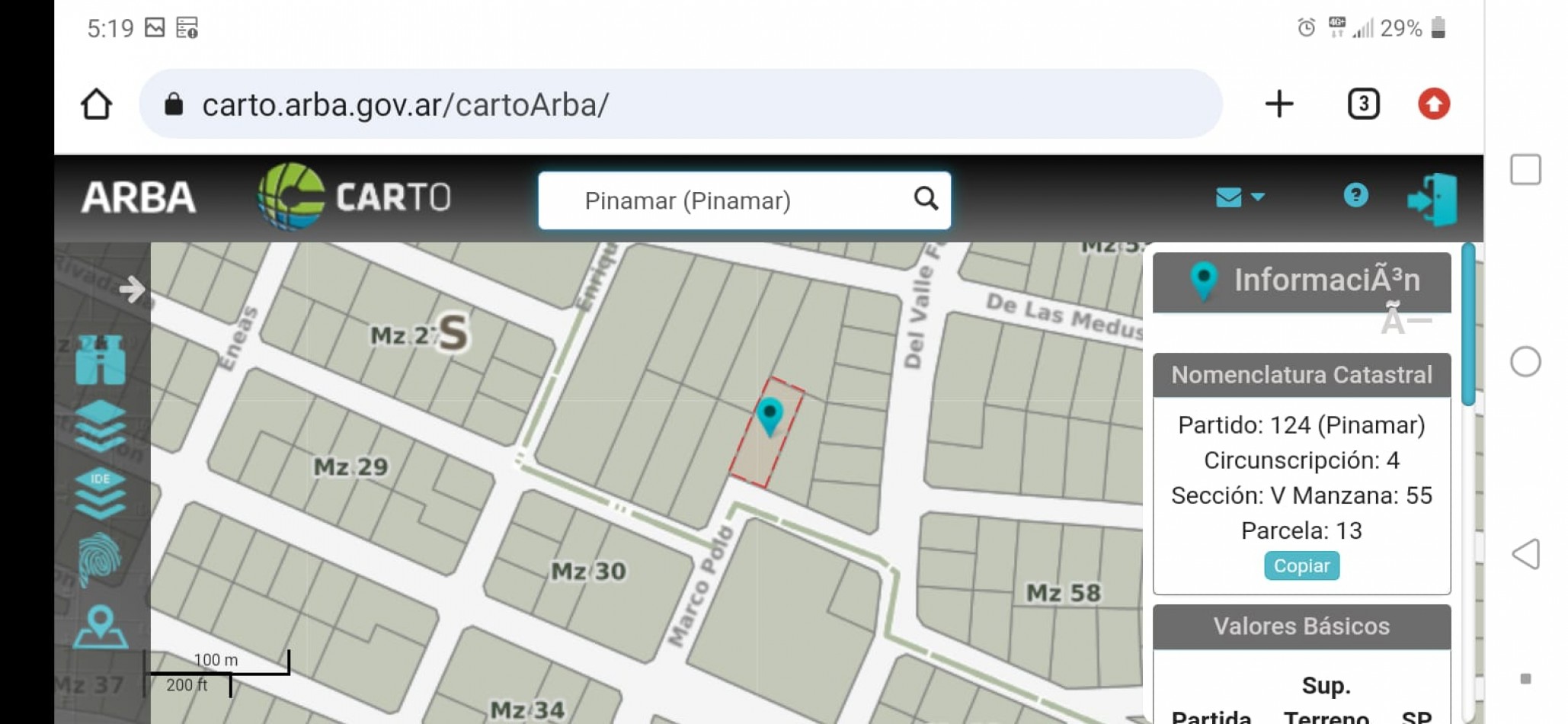The height and width of the screenshot is (724, 1568).
Task: Click the Marco Polo street label
Action: tap(700, 585)
